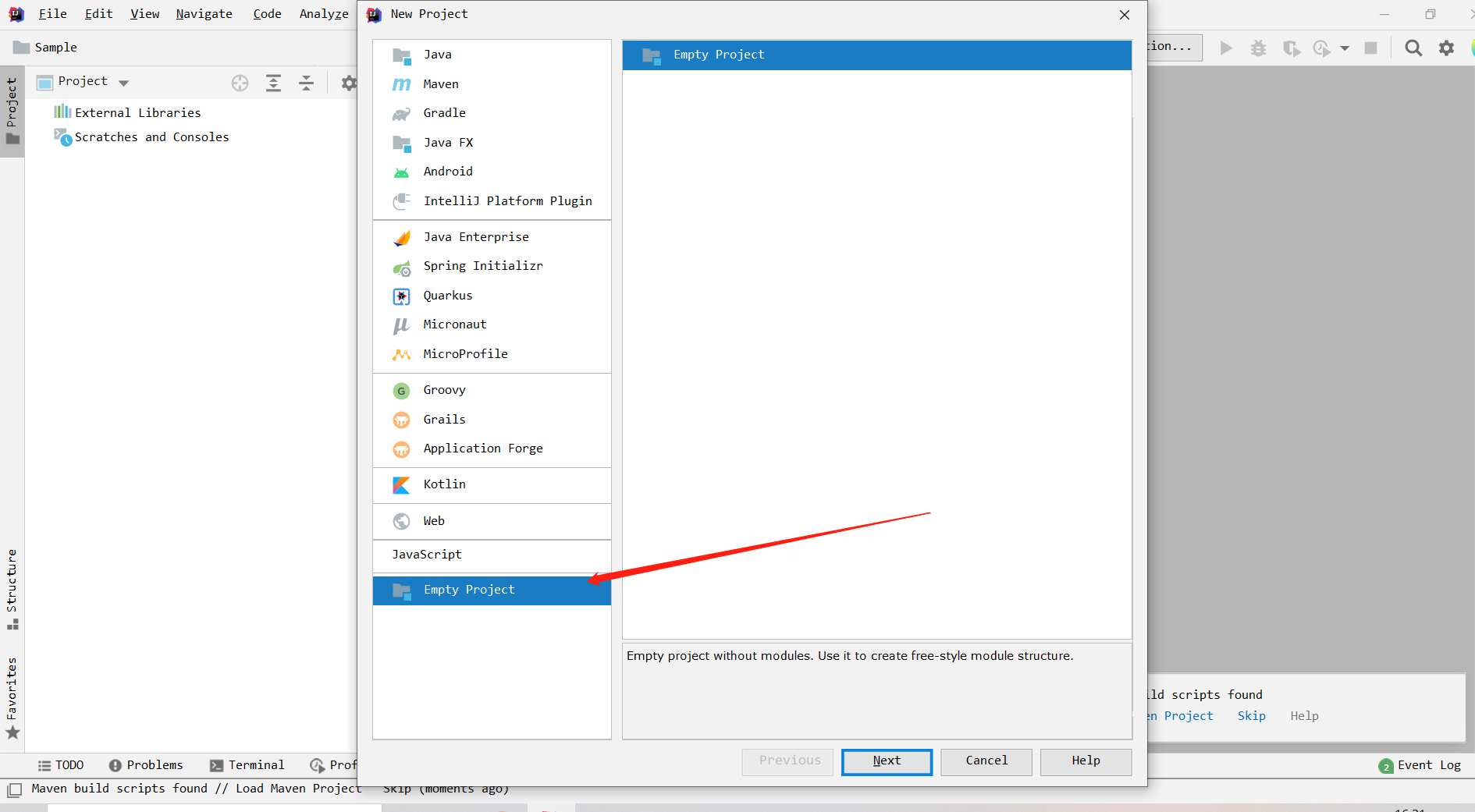This screenshot has height=812, width=1475.
Task: Click Help link in Maven notification
Action: (1304, 716)
